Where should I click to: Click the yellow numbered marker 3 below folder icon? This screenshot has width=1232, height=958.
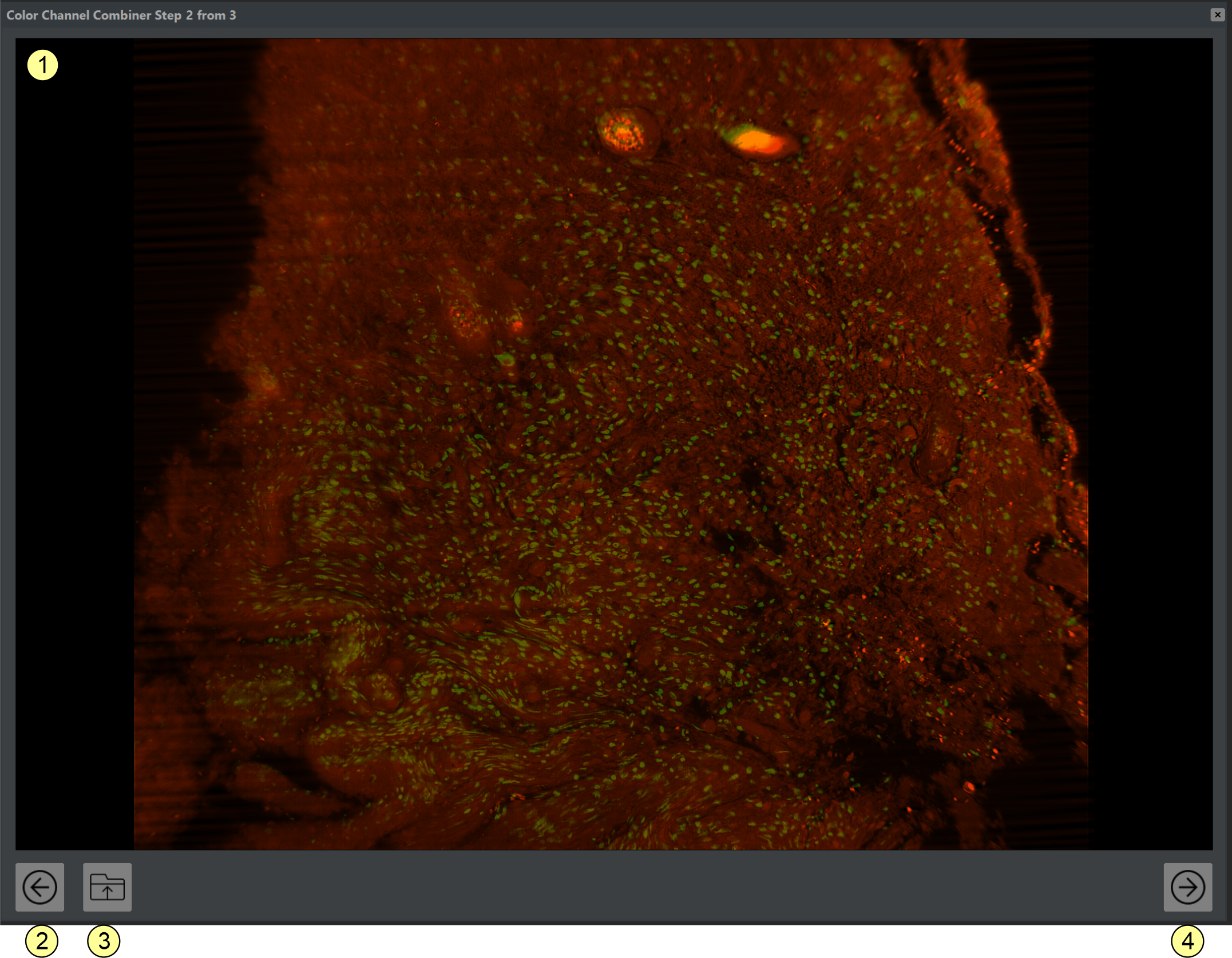pyautogui.click(x=104, y=940)
